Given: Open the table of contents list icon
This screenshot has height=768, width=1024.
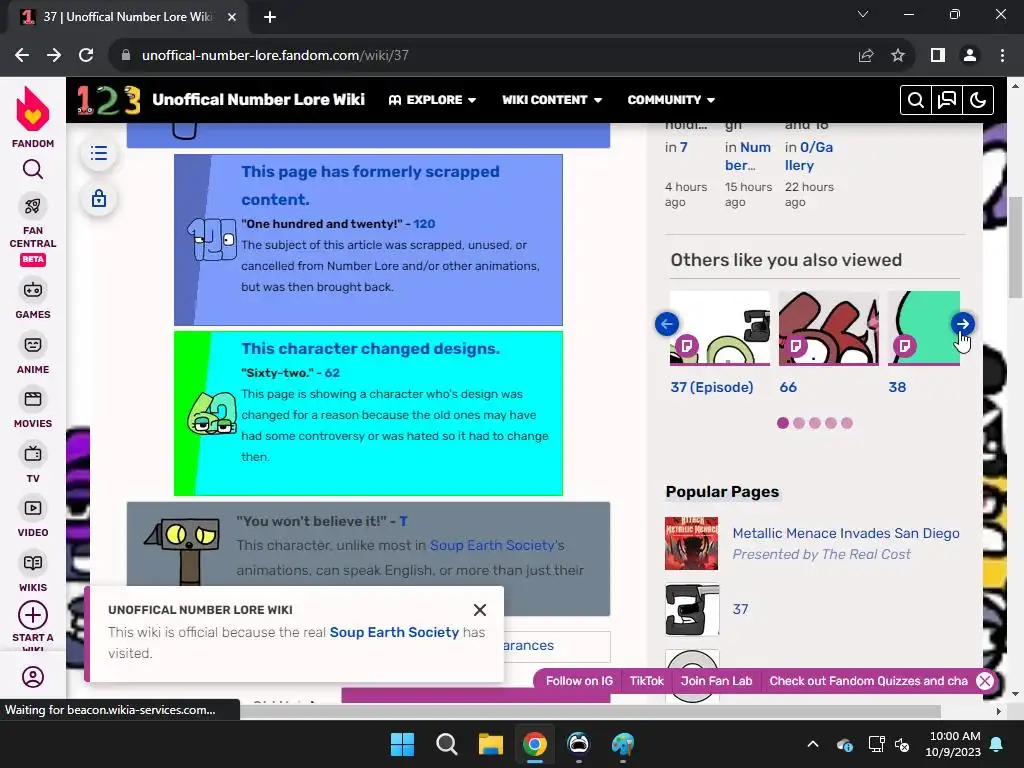Looking at the screenshot, I should point(99,153).
